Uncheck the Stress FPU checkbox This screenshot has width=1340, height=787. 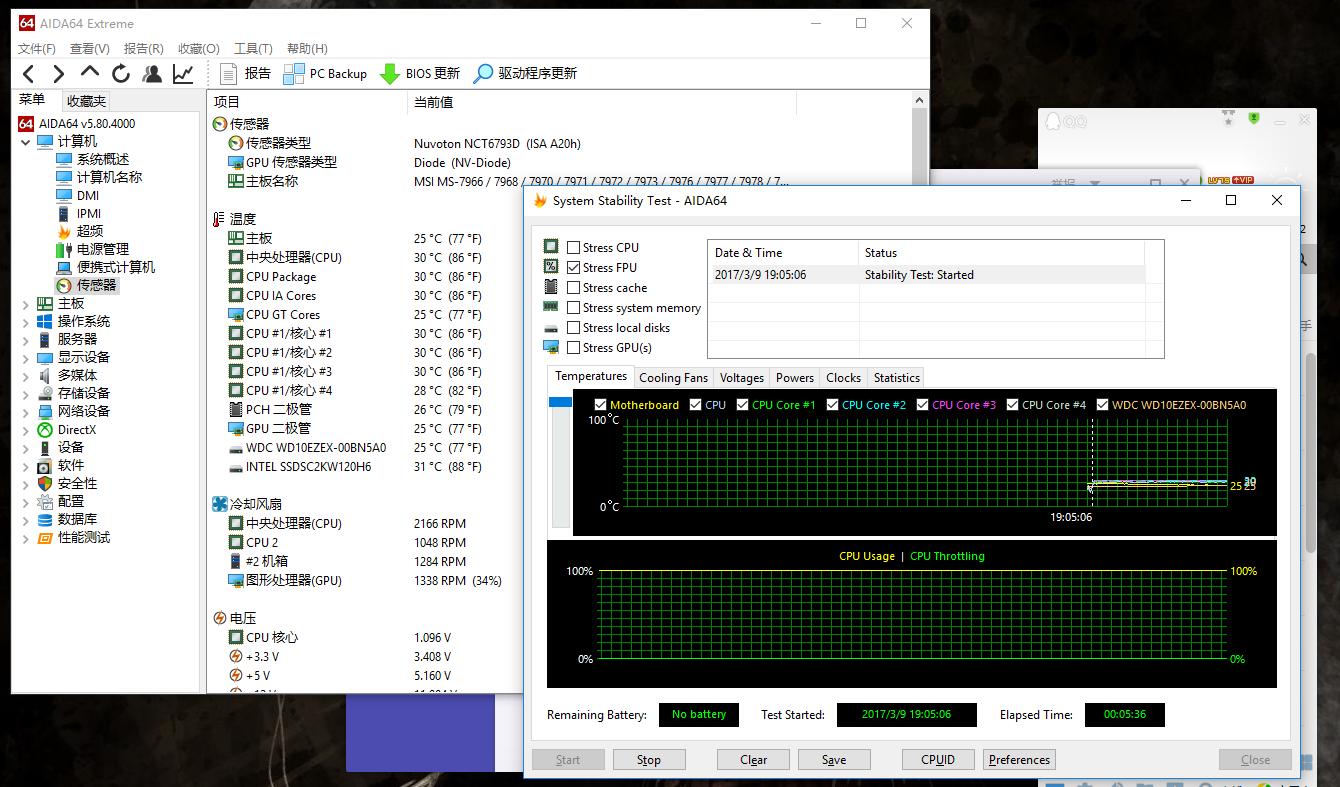pos(574,268)
